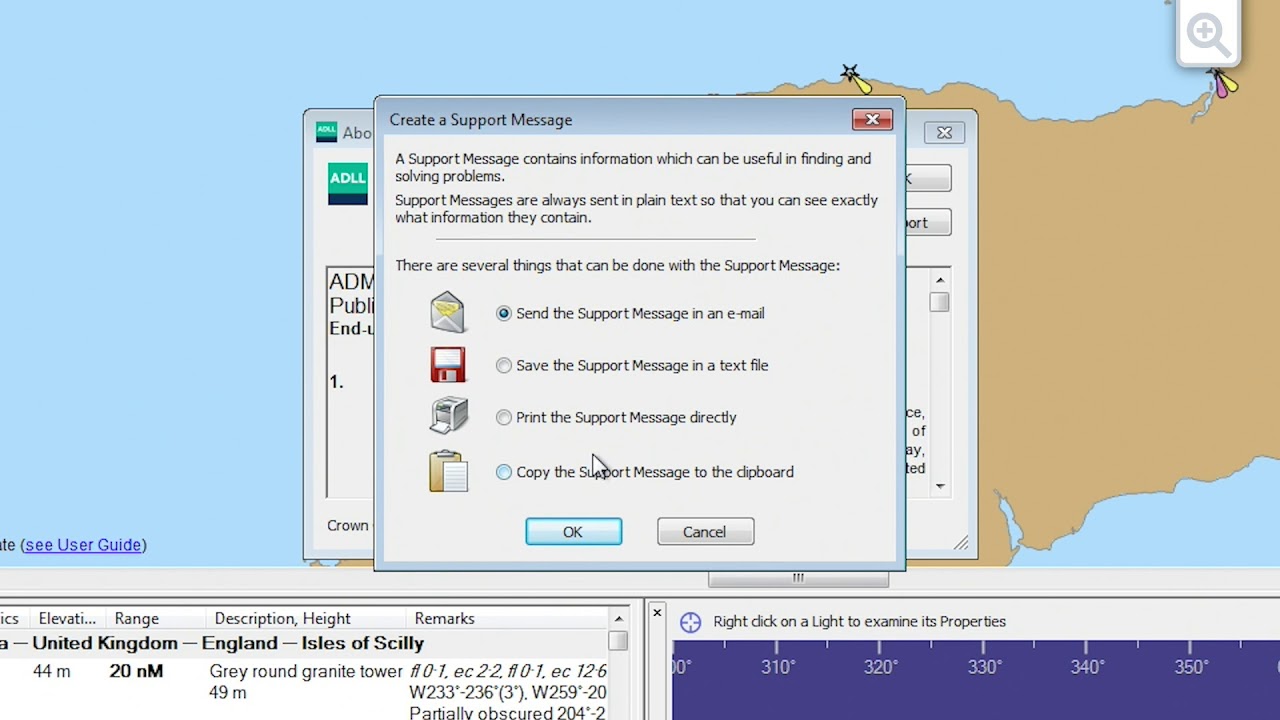Select "Print the Support Message directly"
The width and height of the screenshot is (1280, 720).
click(x=504, y=417)
